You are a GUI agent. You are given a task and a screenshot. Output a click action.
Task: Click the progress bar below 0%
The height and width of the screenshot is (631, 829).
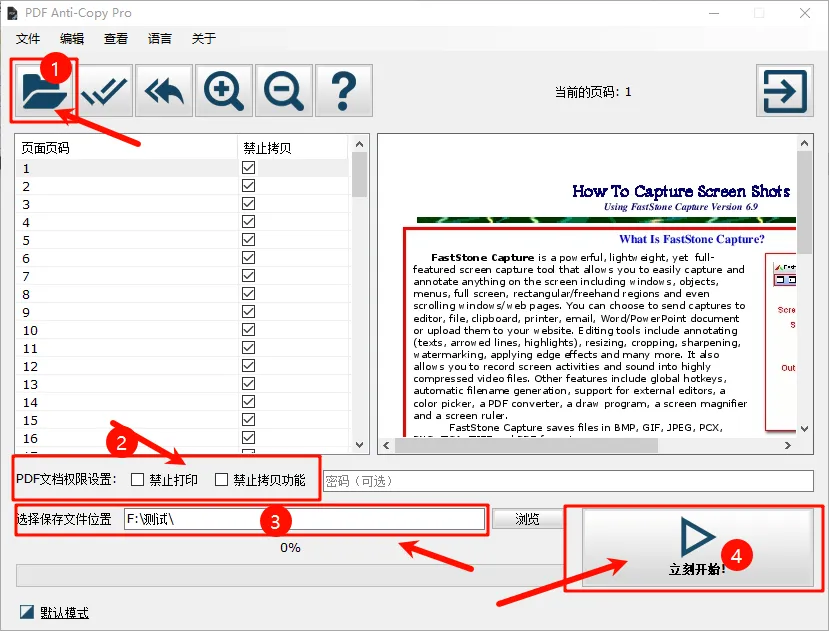pos(291,575)
